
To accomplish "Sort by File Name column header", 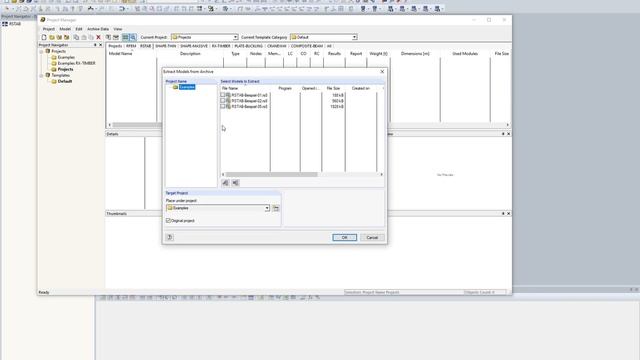I will click(245, 88).
